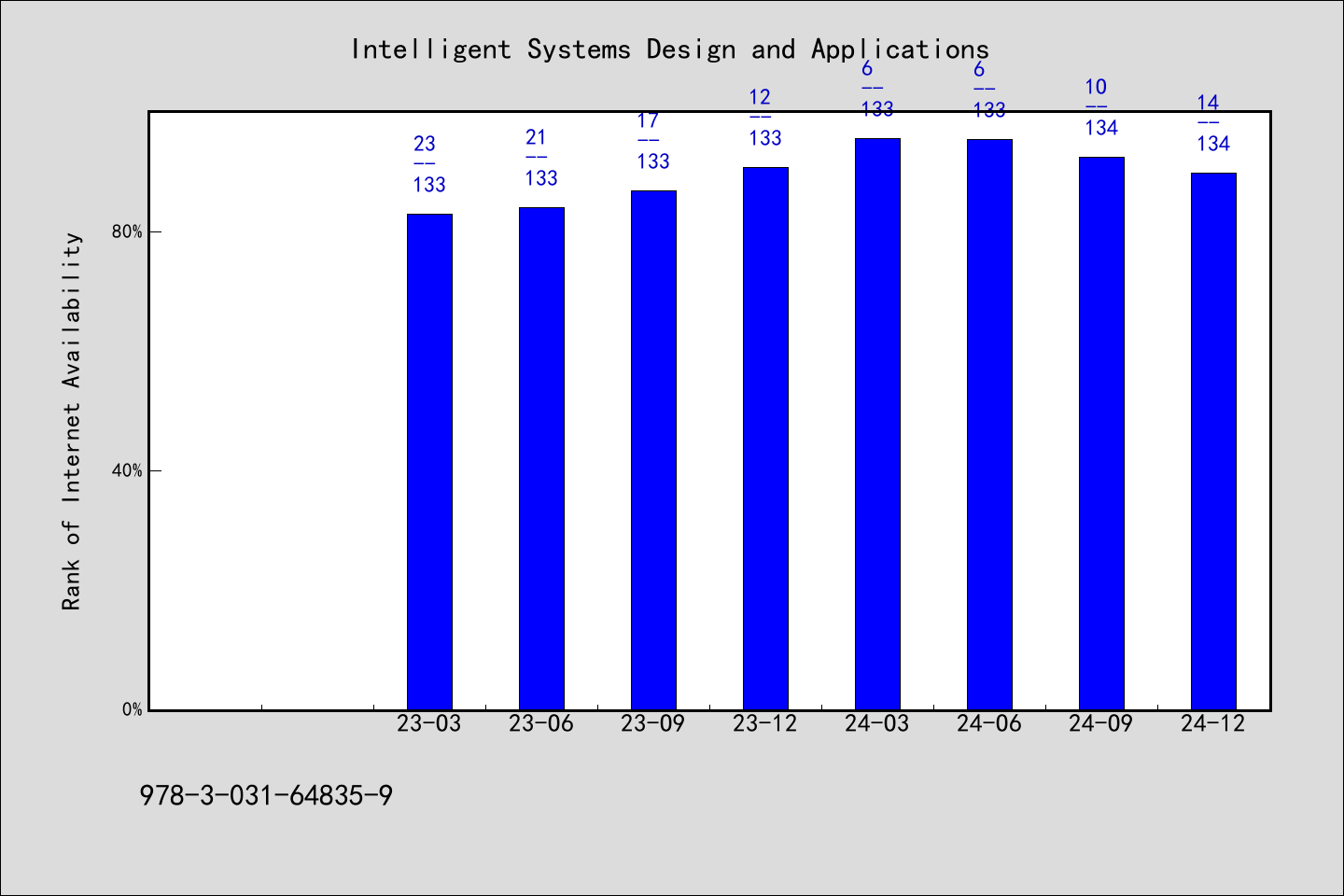Screen dimensions: 1344x896
Task: Click the bar for 24-09
Action: coord(1101,433)
